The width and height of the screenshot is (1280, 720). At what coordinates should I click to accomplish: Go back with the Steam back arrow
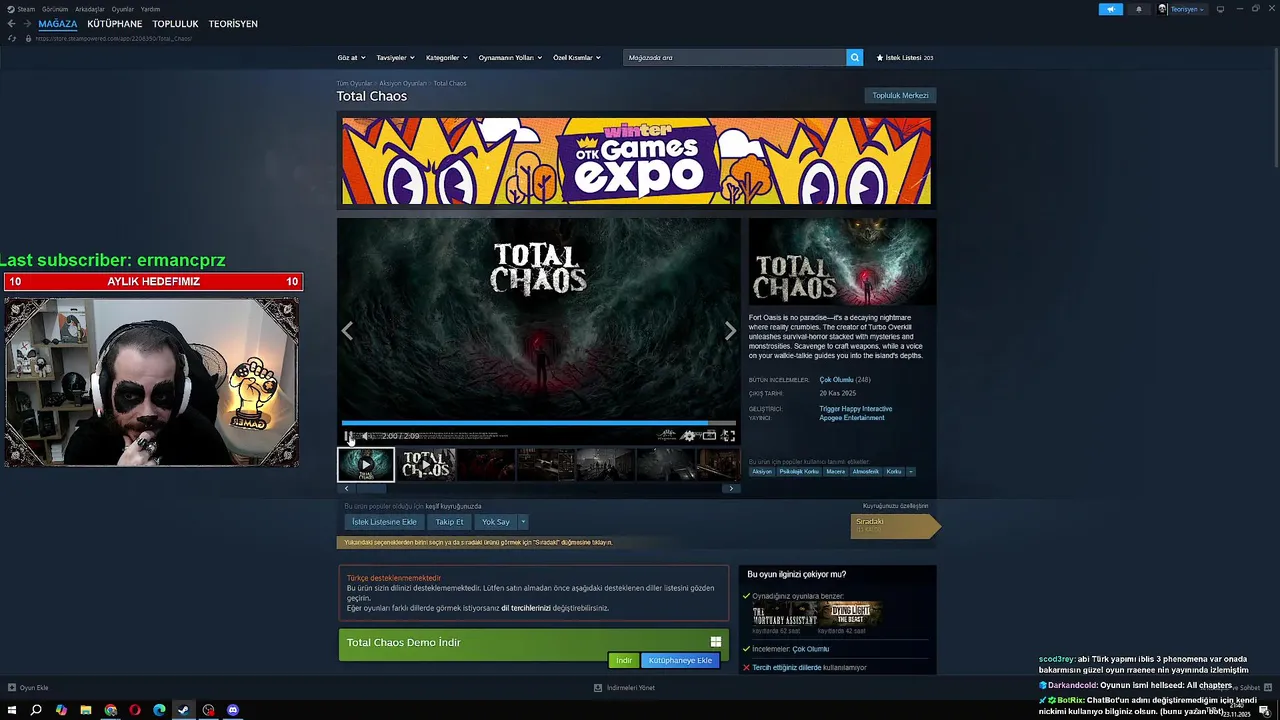12,24
